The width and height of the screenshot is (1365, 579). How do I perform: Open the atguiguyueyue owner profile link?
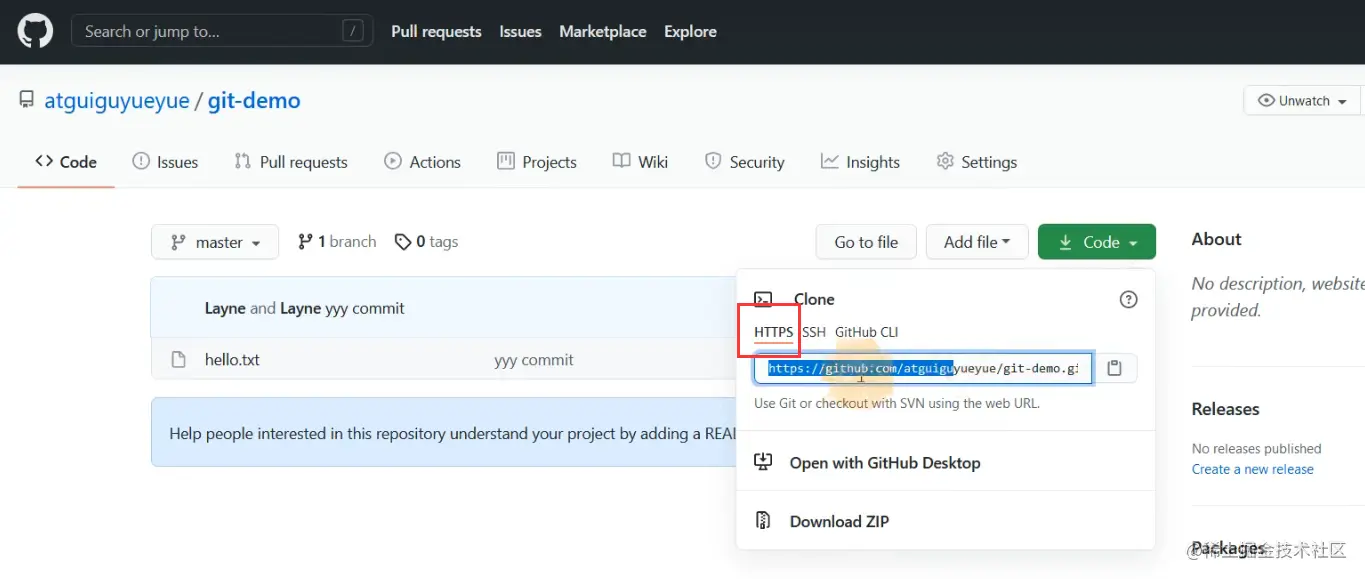[117, 101]
